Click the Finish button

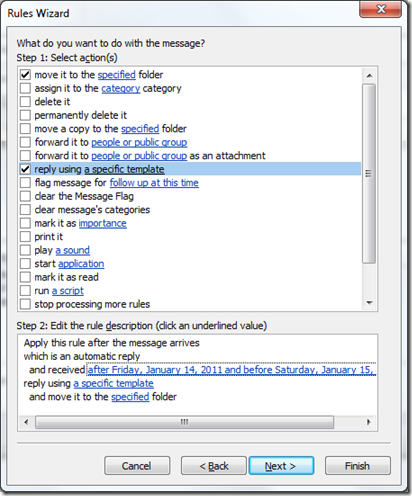(x=358, y=466)
